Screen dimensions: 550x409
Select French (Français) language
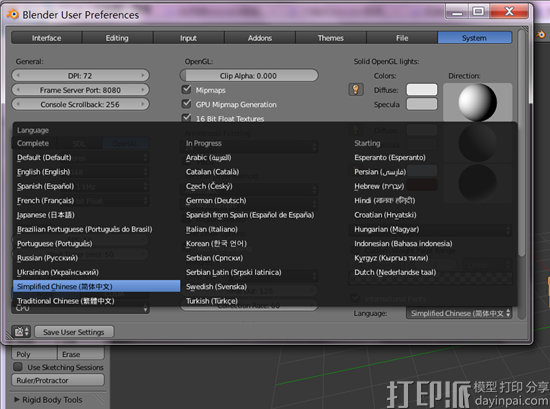96,200
